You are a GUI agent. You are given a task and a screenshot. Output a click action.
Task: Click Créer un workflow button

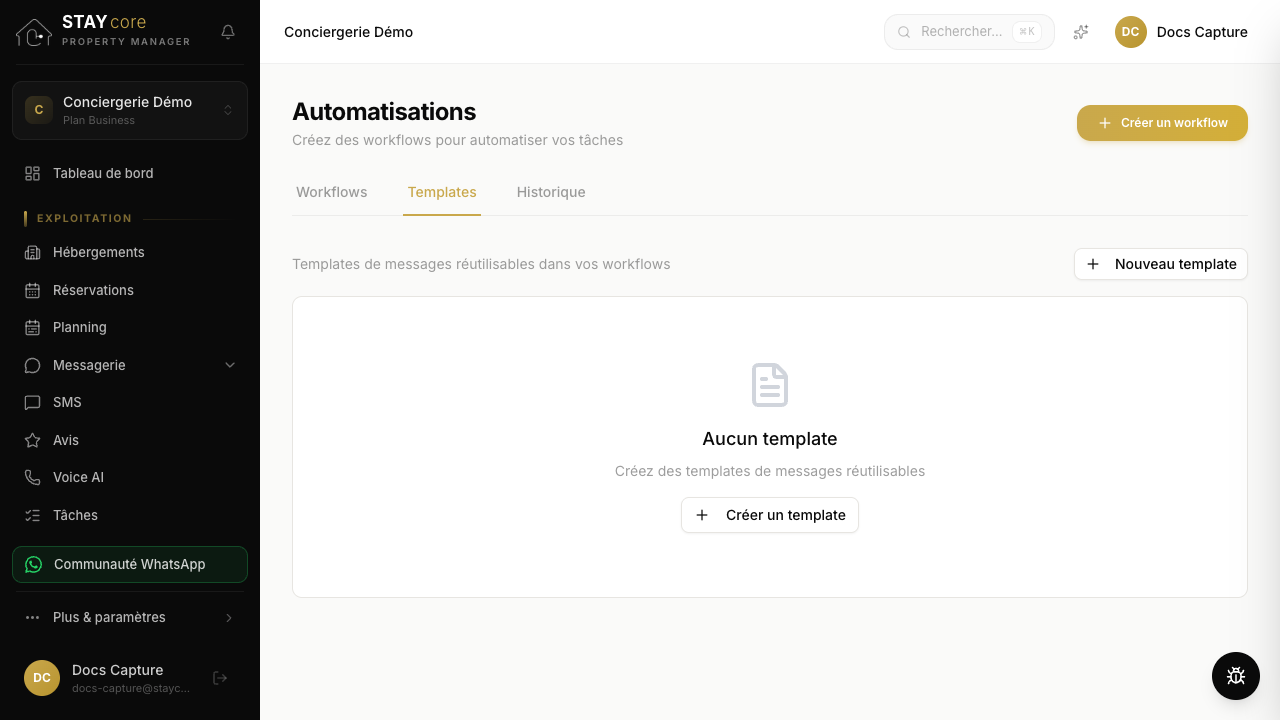click(x=1162, y=123)
